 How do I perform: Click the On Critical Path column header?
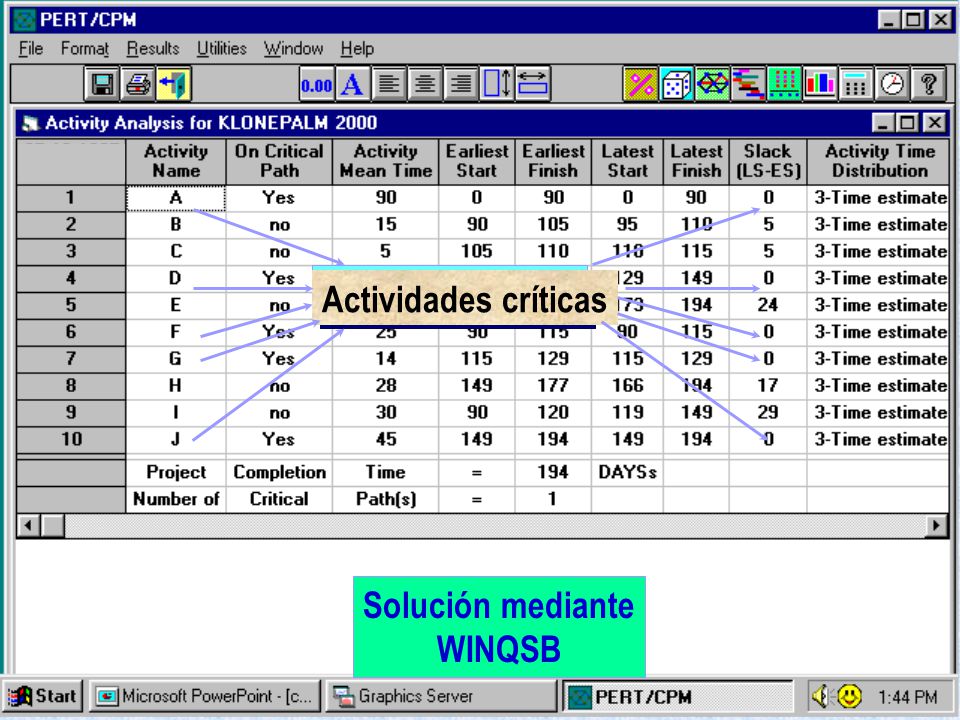tap(279, 161)
